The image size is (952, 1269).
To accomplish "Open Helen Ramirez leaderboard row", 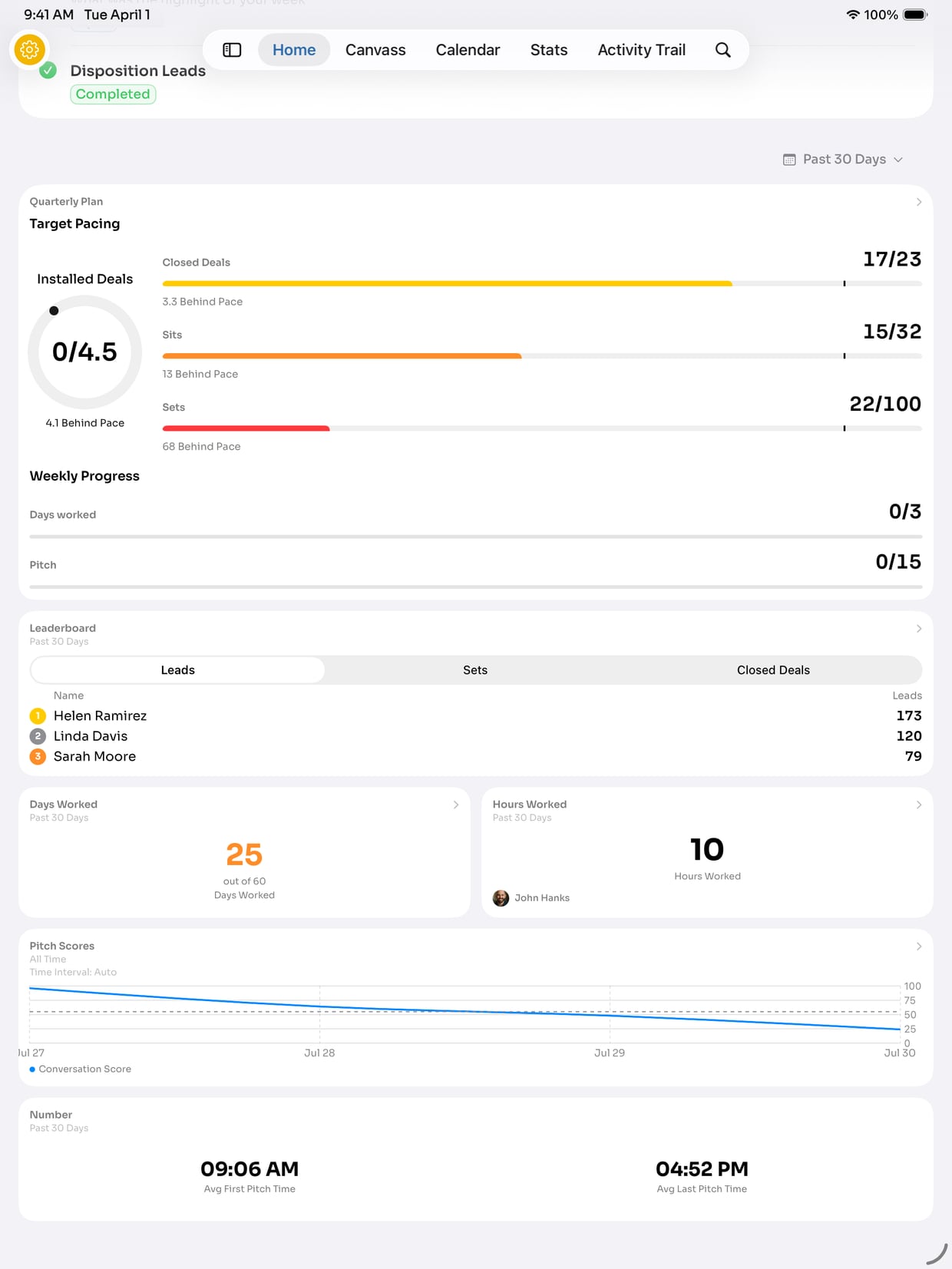I will (x=475, y=715).
